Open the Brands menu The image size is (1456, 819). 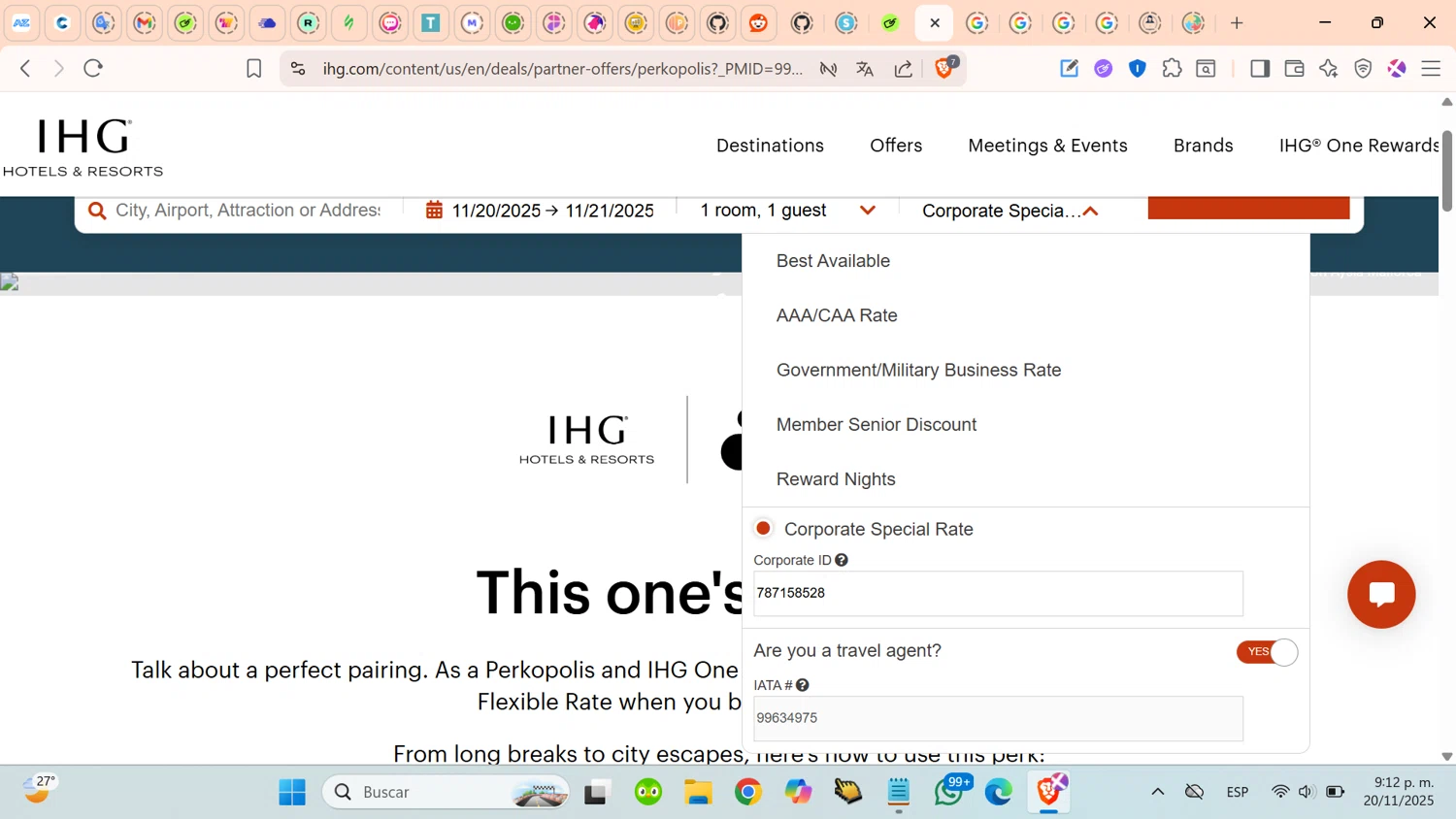click(x=1203, y=146)
